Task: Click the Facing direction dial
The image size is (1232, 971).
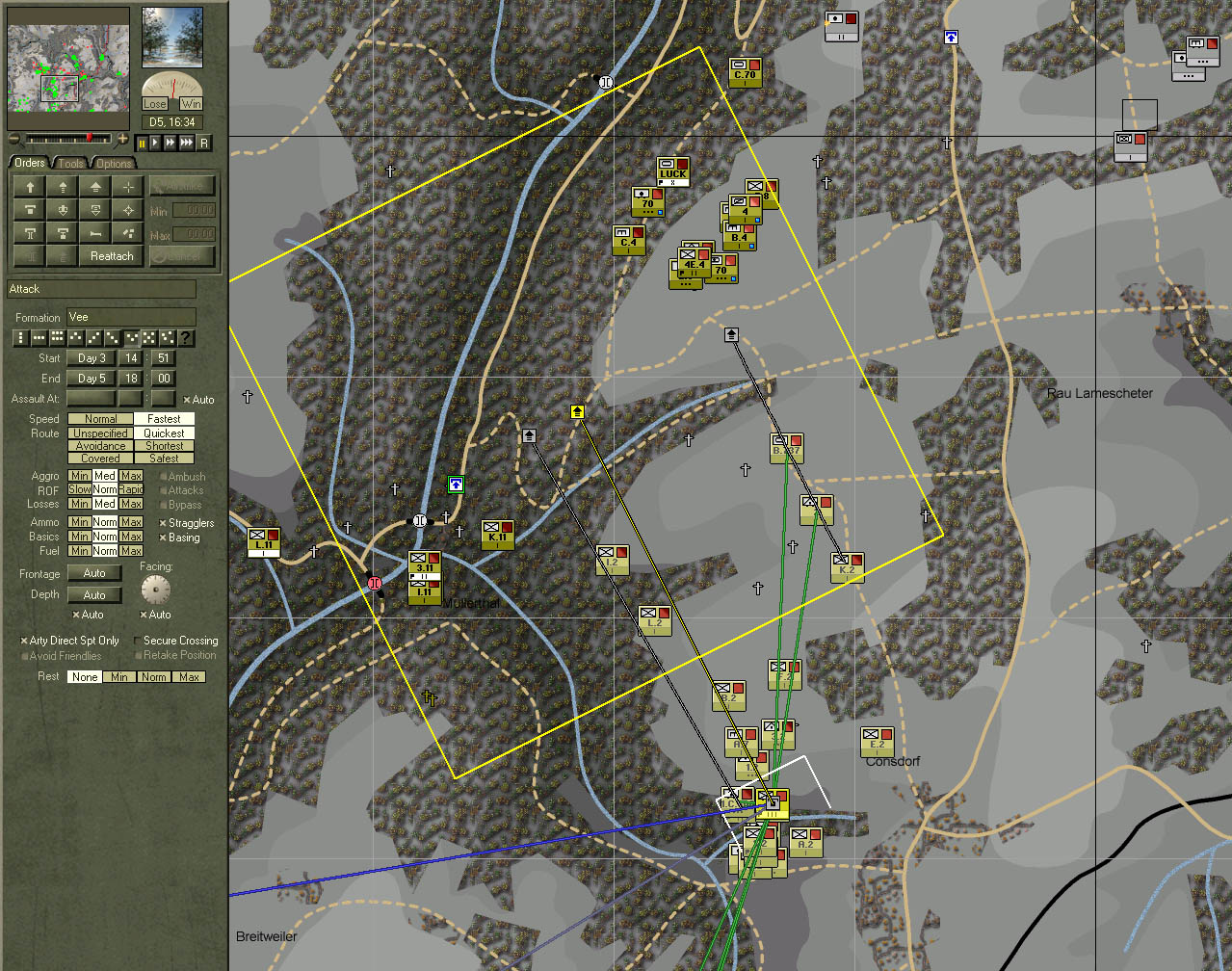Action: [155, 590]
